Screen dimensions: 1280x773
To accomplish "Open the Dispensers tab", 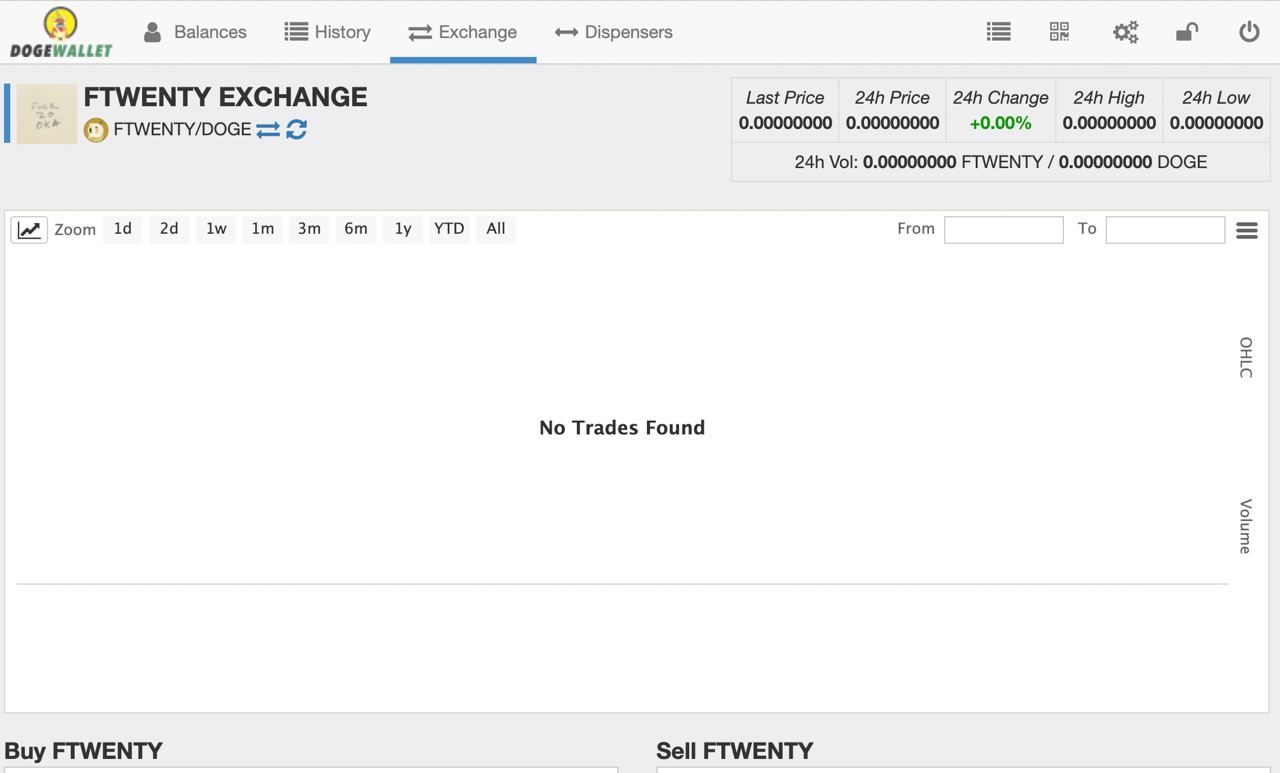I will click(x=614, y=32).
